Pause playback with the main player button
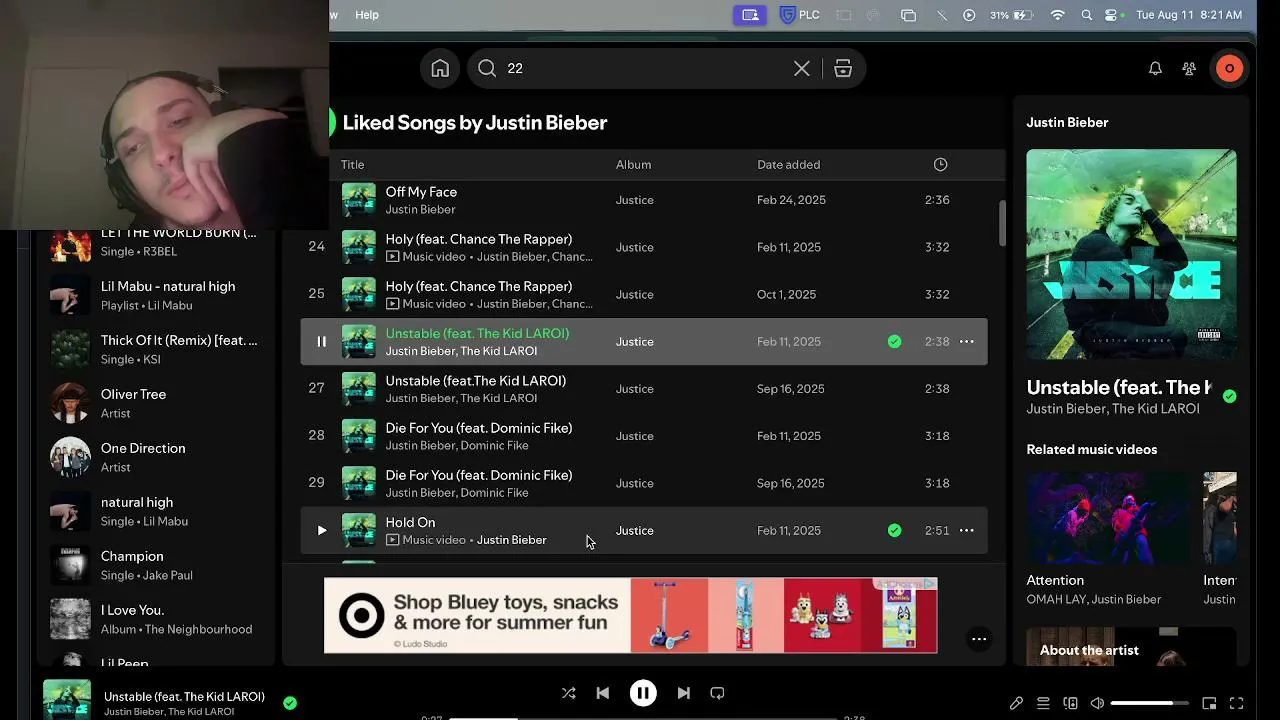The height and width of the screenshot is (720, 1280). (643, 693)
